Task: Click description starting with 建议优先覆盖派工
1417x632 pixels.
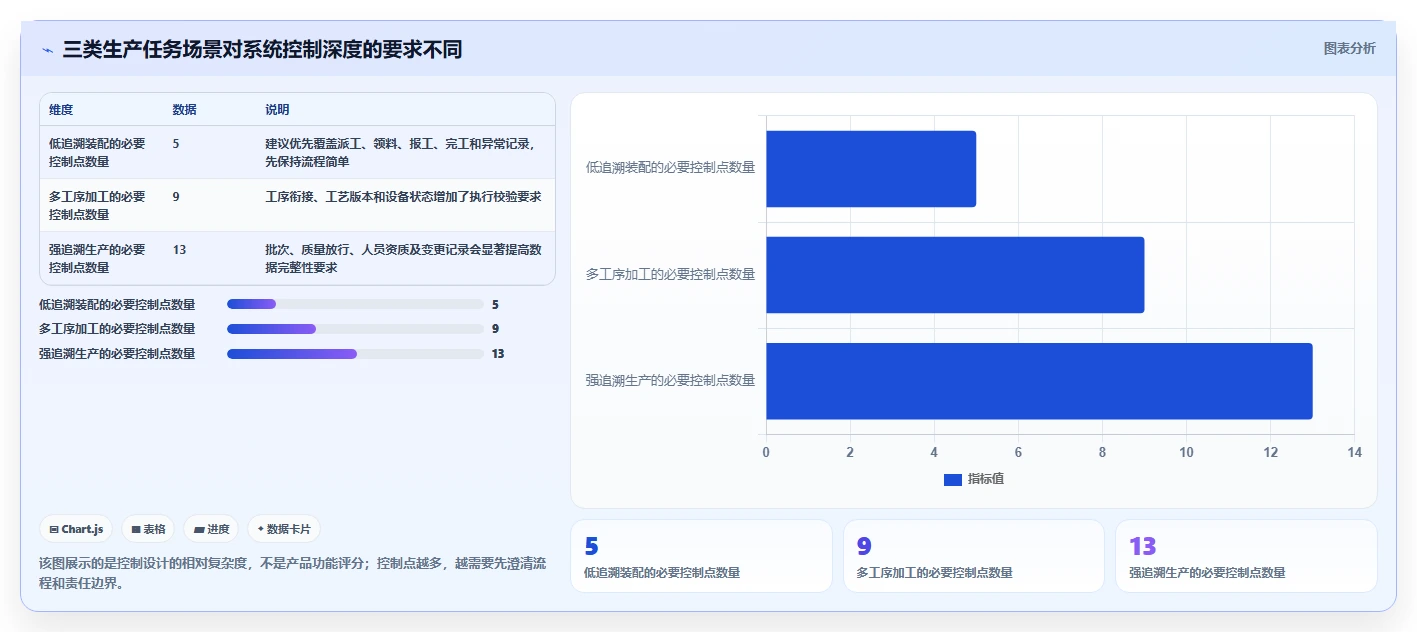Action: pyautogui.click(x=401, y=152)
